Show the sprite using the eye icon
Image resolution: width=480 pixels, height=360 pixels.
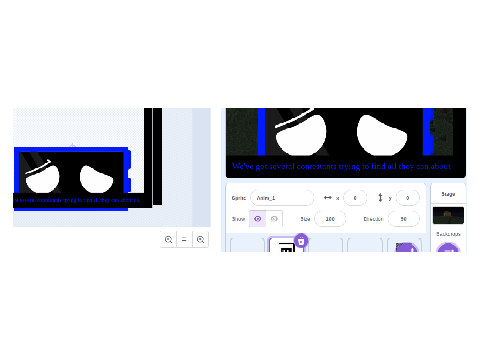point(257,219)
